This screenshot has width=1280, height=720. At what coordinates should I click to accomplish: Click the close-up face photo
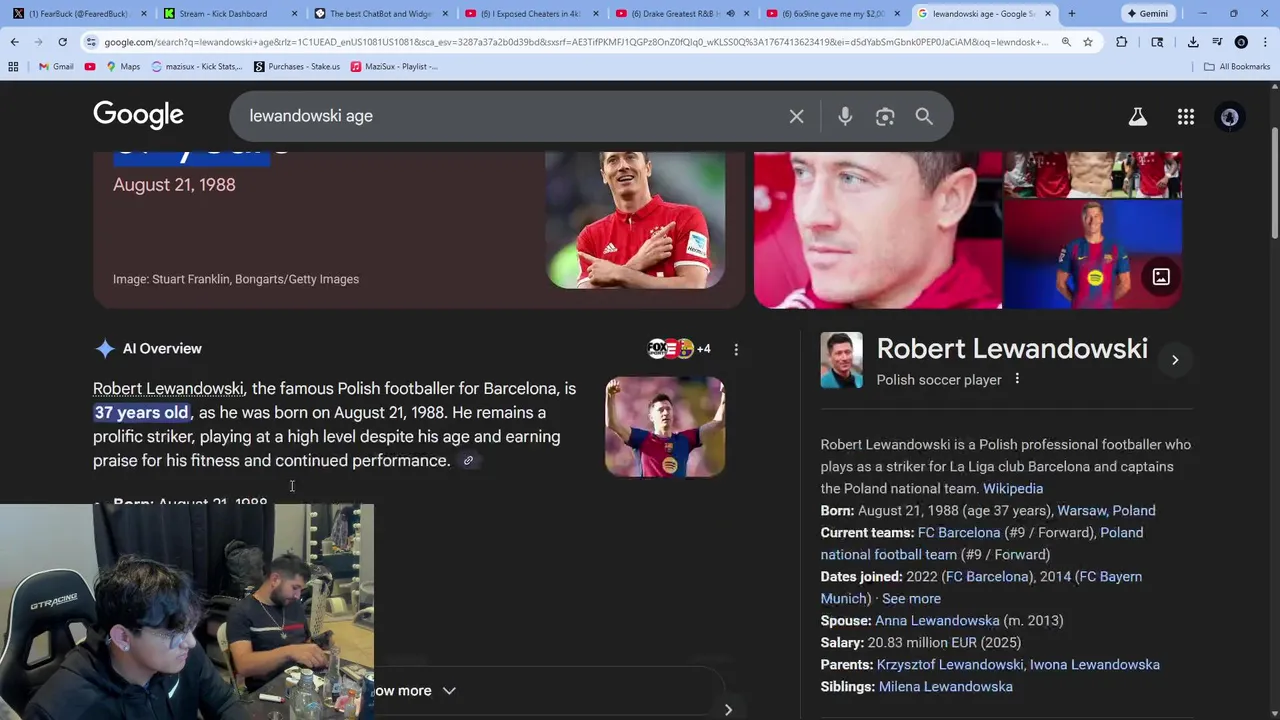coord(877,230)
